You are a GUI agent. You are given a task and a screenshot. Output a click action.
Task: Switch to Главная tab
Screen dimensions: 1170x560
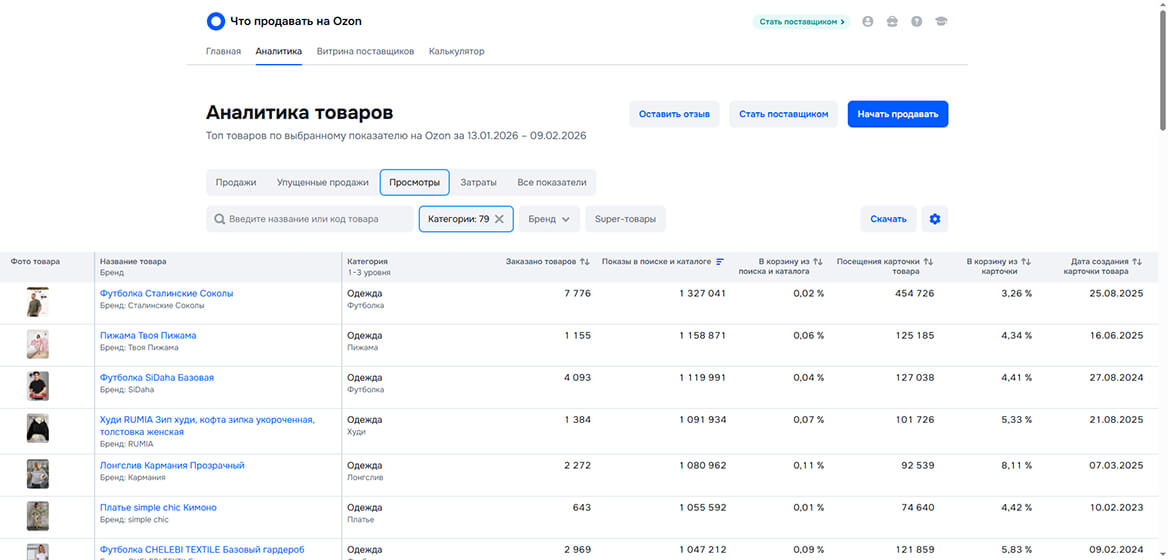point(223,52)
